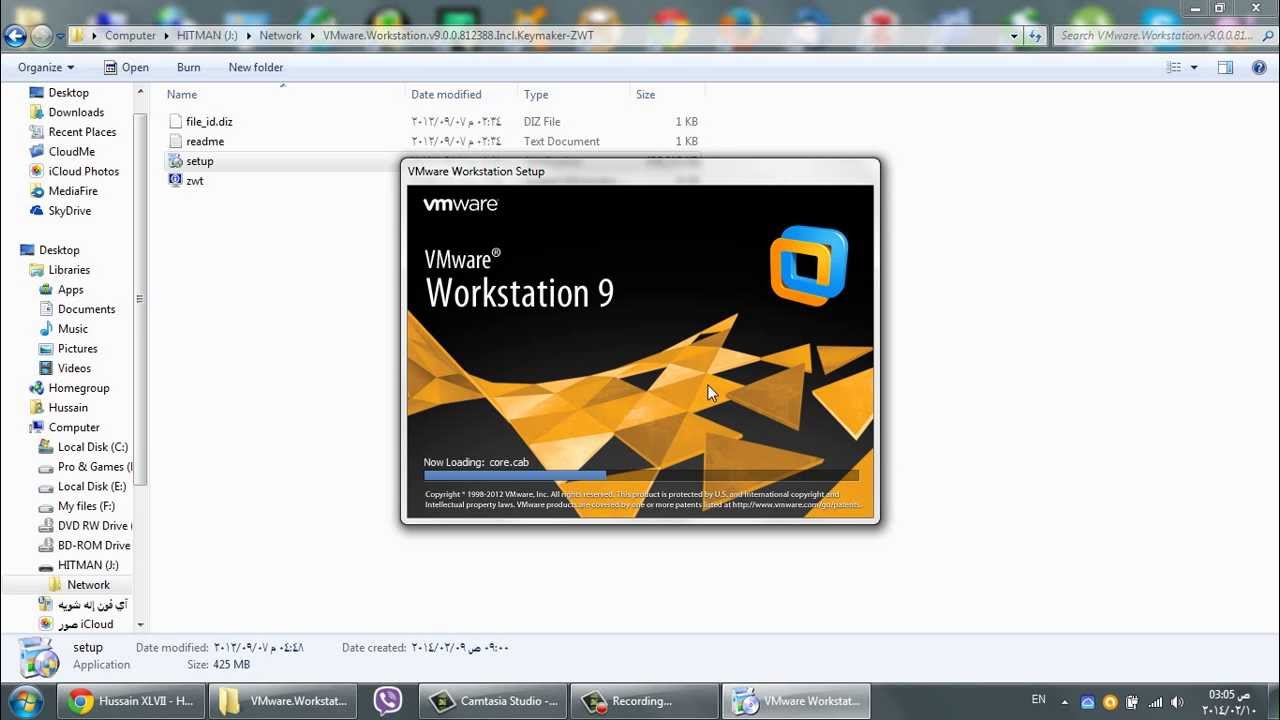Click the volume speaker icon in tray
The image size is (1280, 720).
pyautogui.click(x=1176, y=702)
